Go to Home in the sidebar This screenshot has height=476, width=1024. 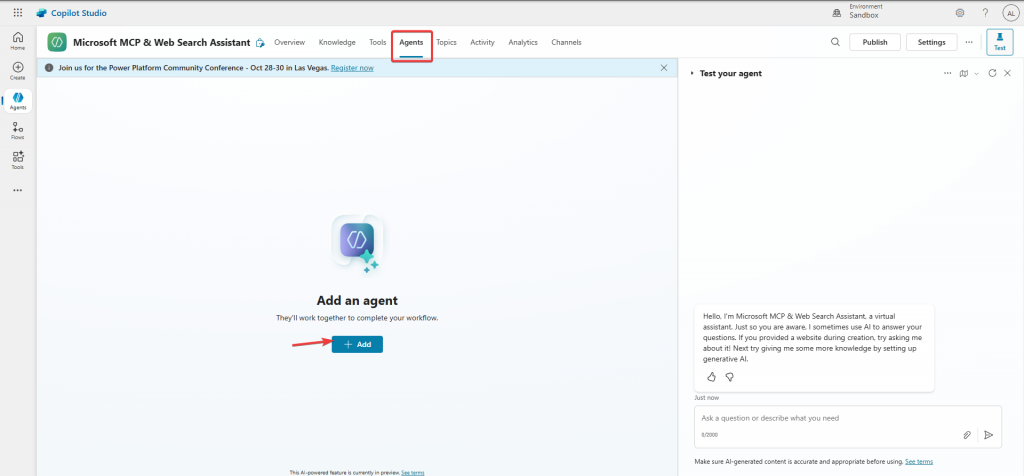click(x=18, y=40)
